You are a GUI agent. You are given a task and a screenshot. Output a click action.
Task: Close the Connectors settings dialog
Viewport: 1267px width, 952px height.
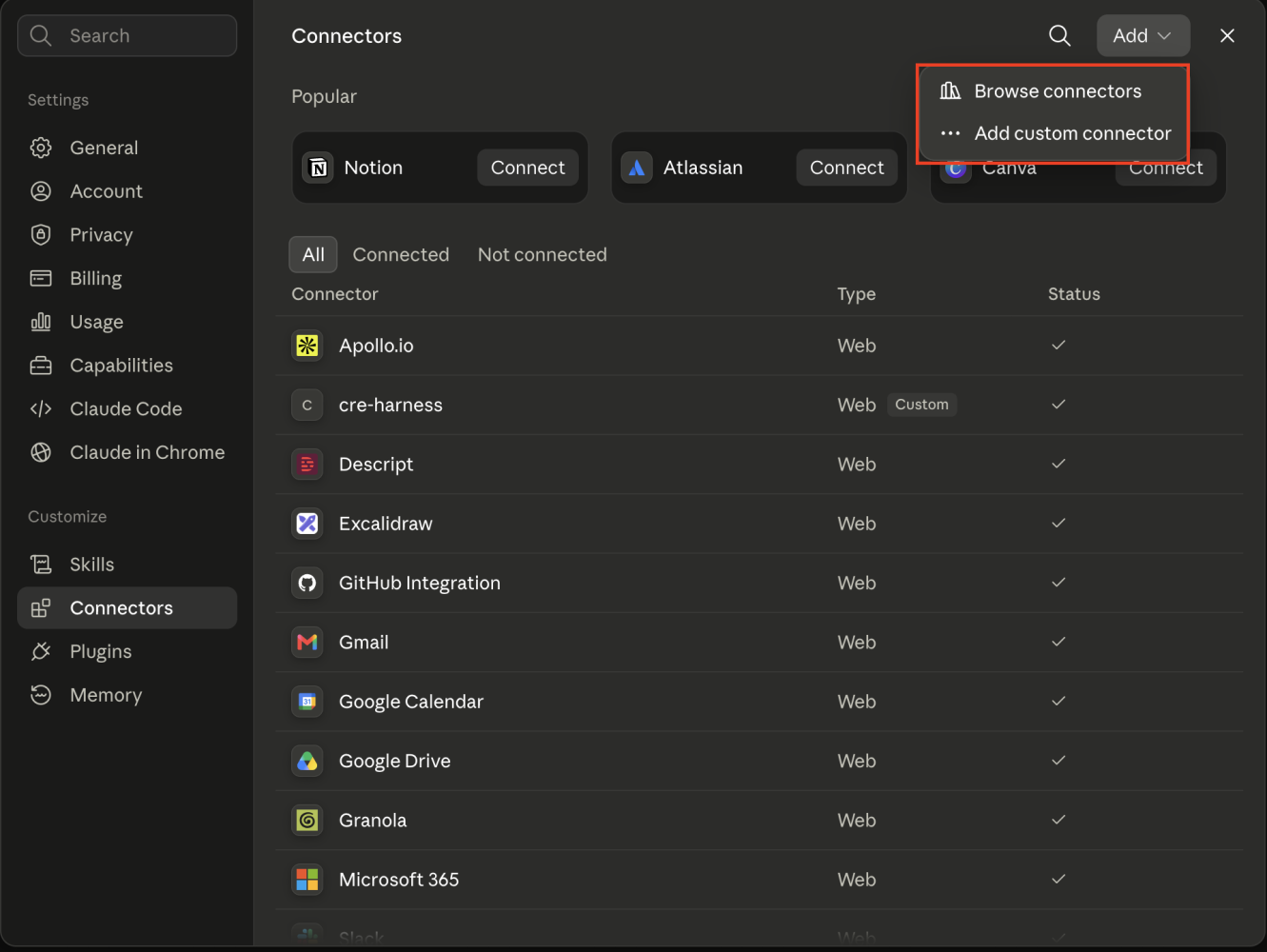1227,36
